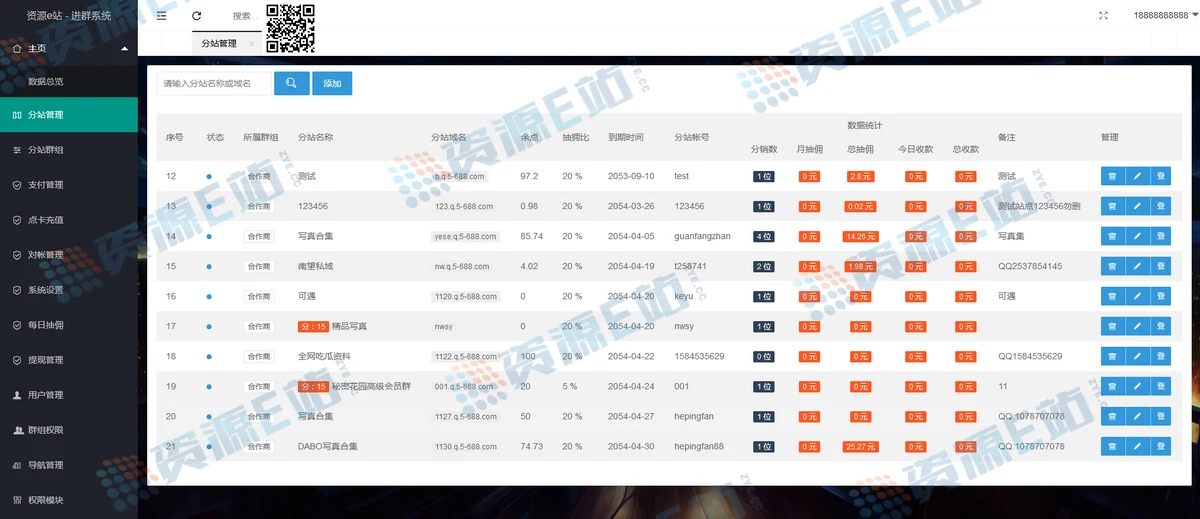Click the refresh icon in top bar

[x=197, y=16]
